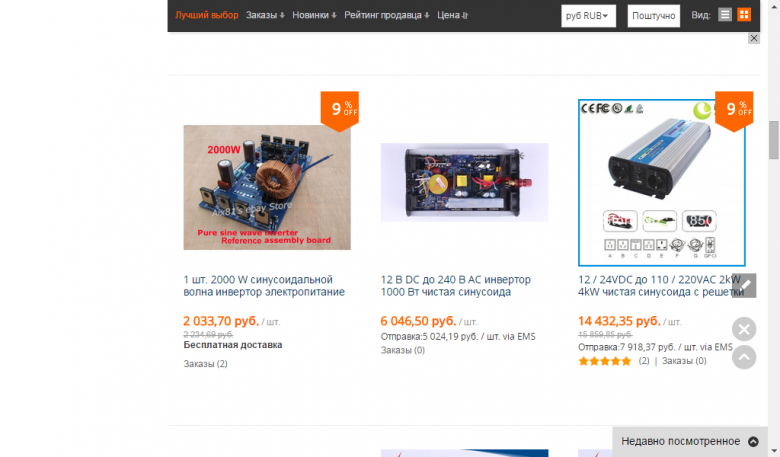
Task: Click five-star rating of third product
Action: coord(605,362)
